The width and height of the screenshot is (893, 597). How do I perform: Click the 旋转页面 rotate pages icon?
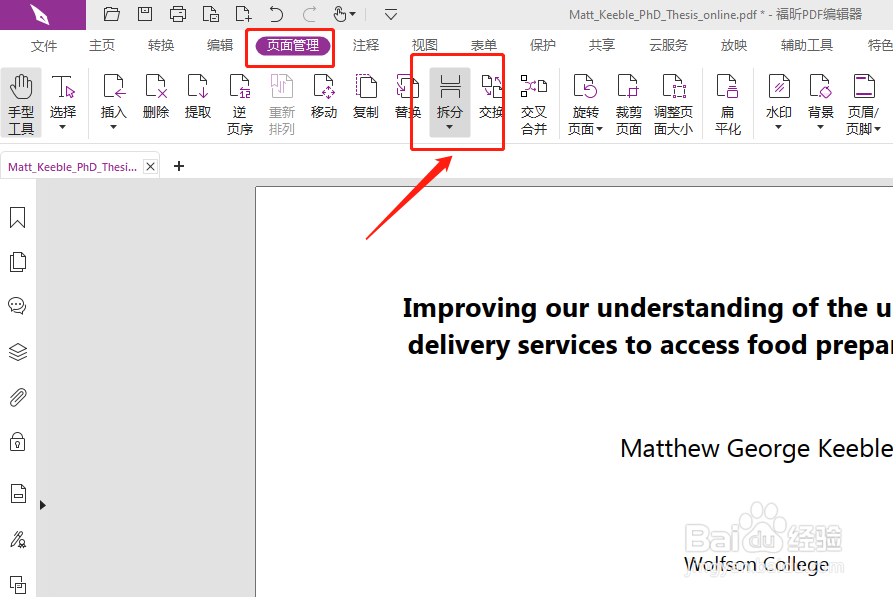(585, 86)
